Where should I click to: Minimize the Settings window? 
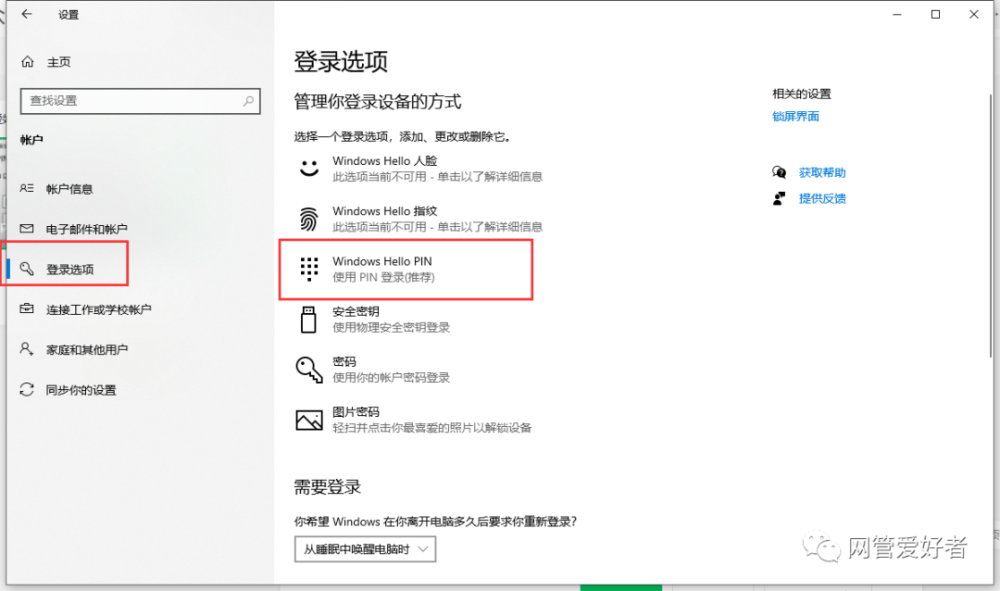pos(897,14)
